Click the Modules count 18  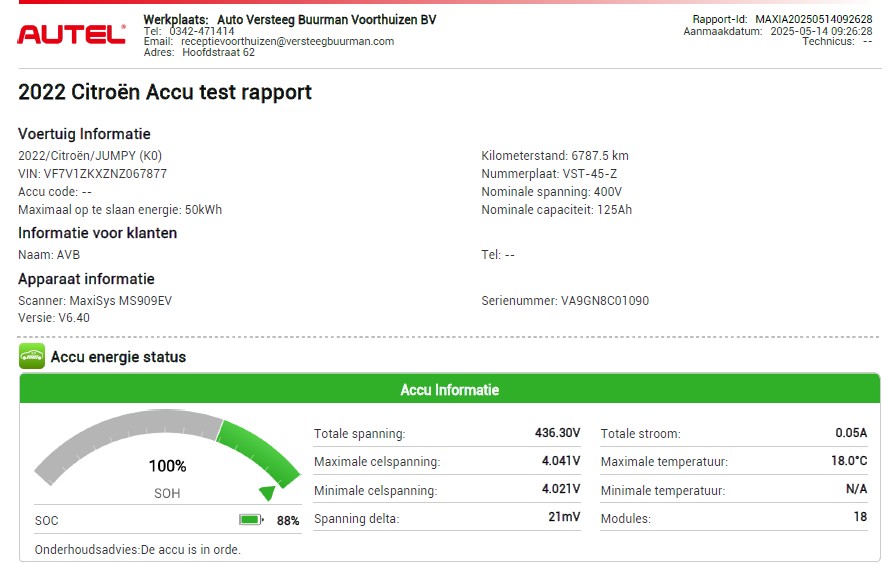[x=859, y=518]
